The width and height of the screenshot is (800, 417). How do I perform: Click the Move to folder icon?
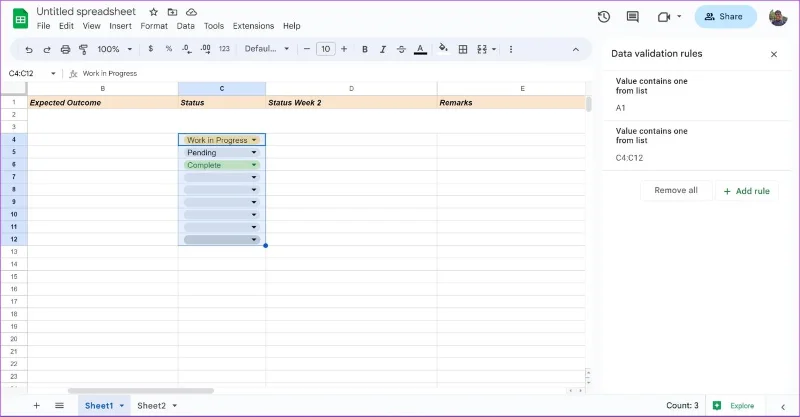tap(172, 12)
